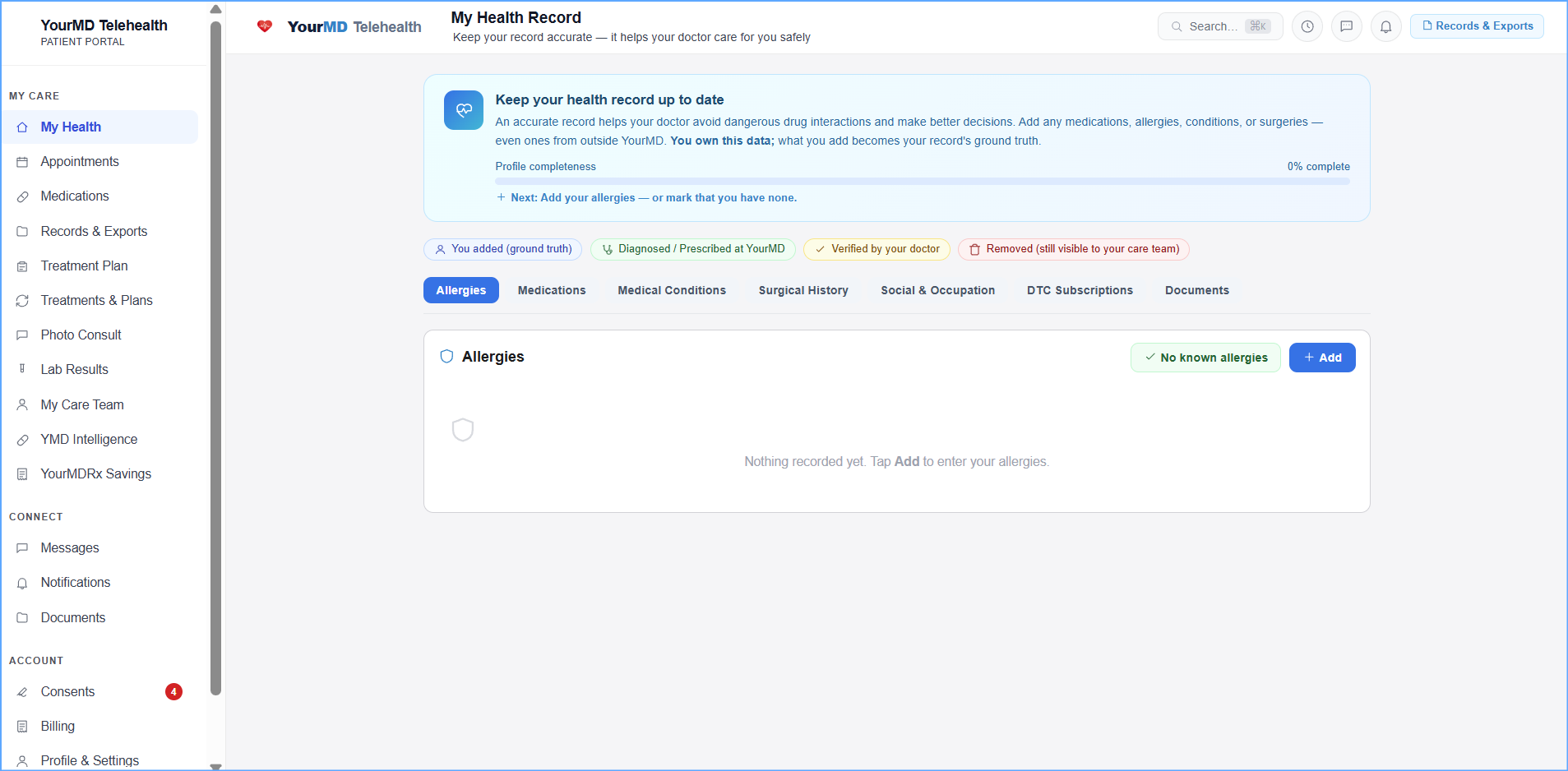Click the empty-state shield icon in Allergies card
The width and height of the screenshot is (1568, 771).
pos(463,429)
